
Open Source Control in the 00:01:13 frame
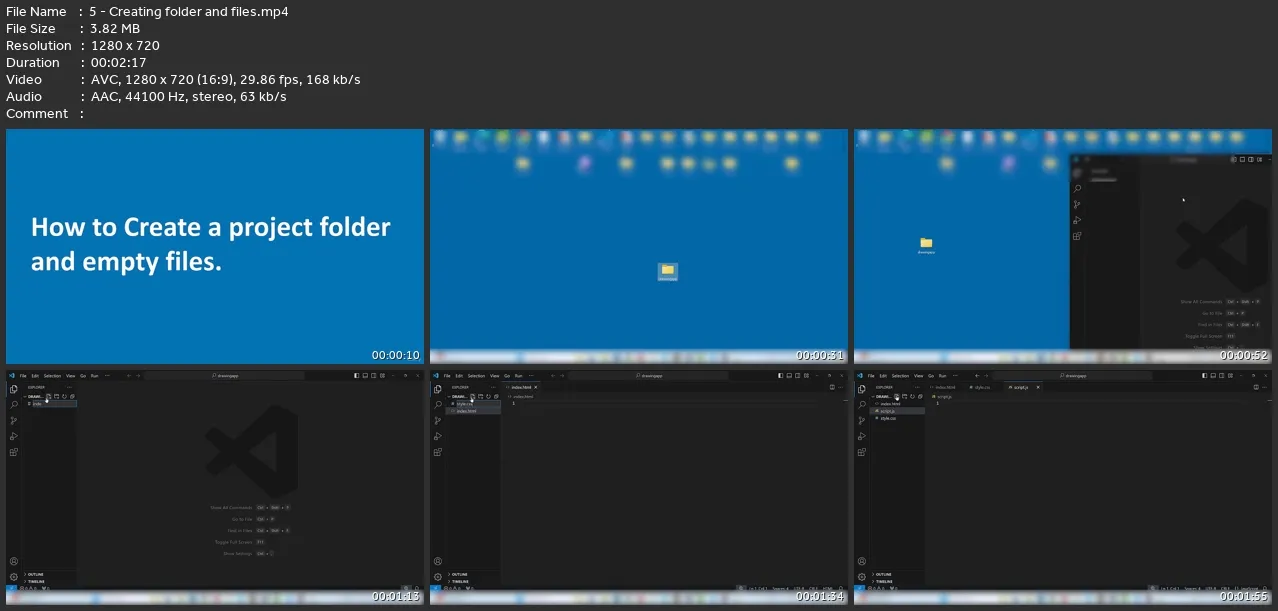[14, 421]
